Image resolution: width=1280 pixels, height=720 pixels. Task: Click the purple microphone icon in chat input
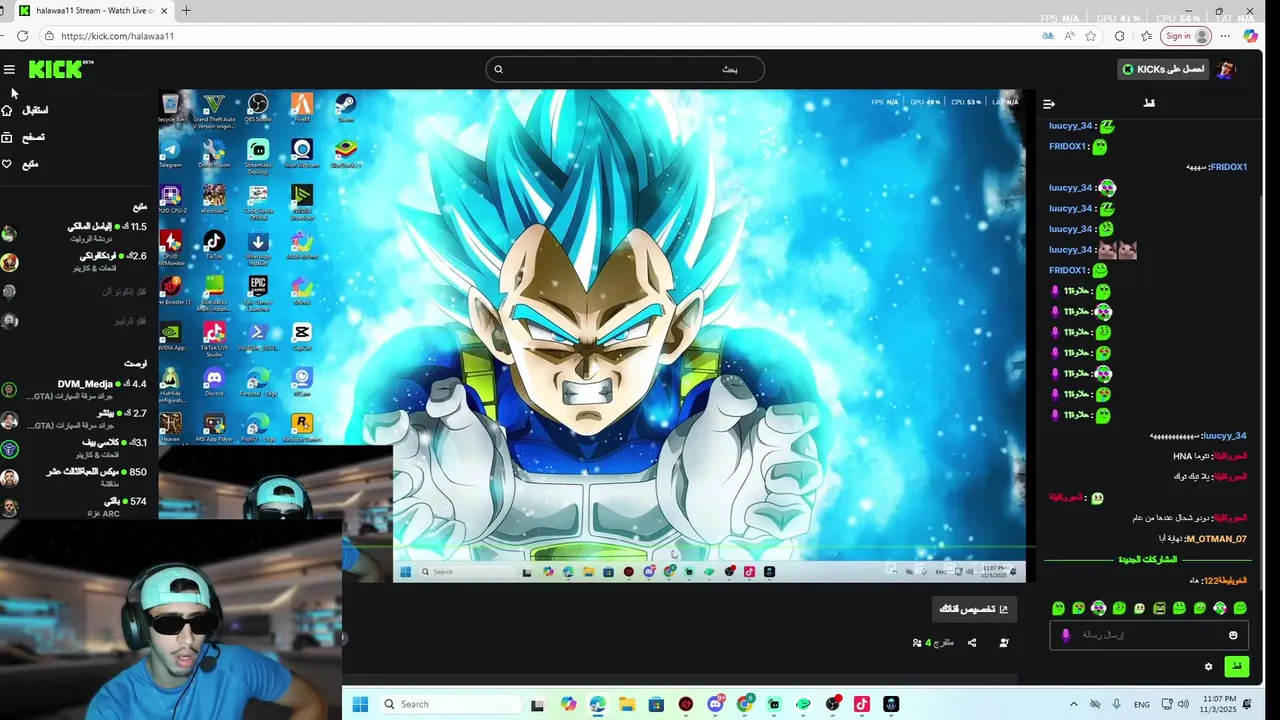(x=1065, y=635)
